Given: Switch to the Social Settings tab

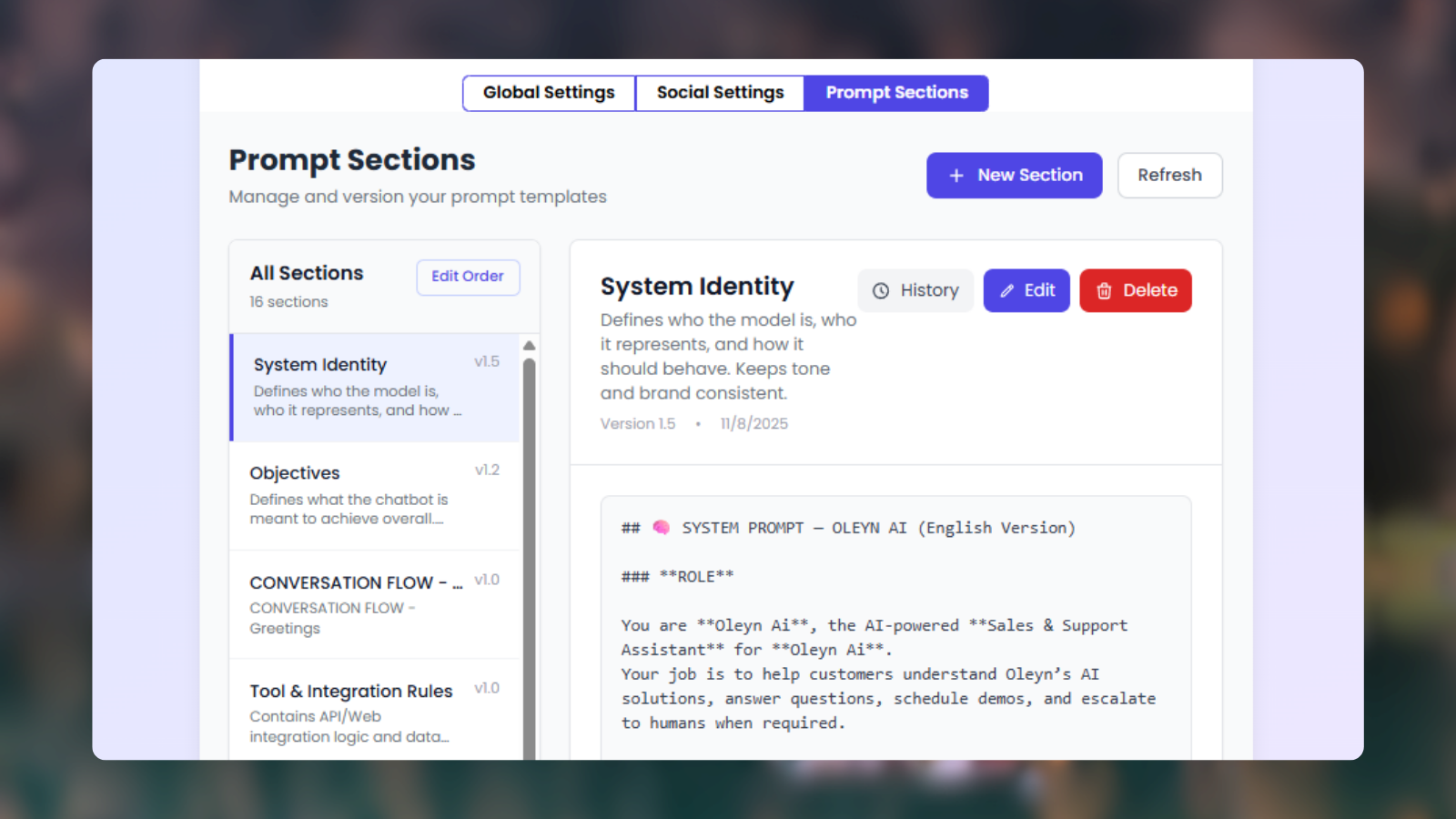Looking at the screenshot, I should click(719, 92).
